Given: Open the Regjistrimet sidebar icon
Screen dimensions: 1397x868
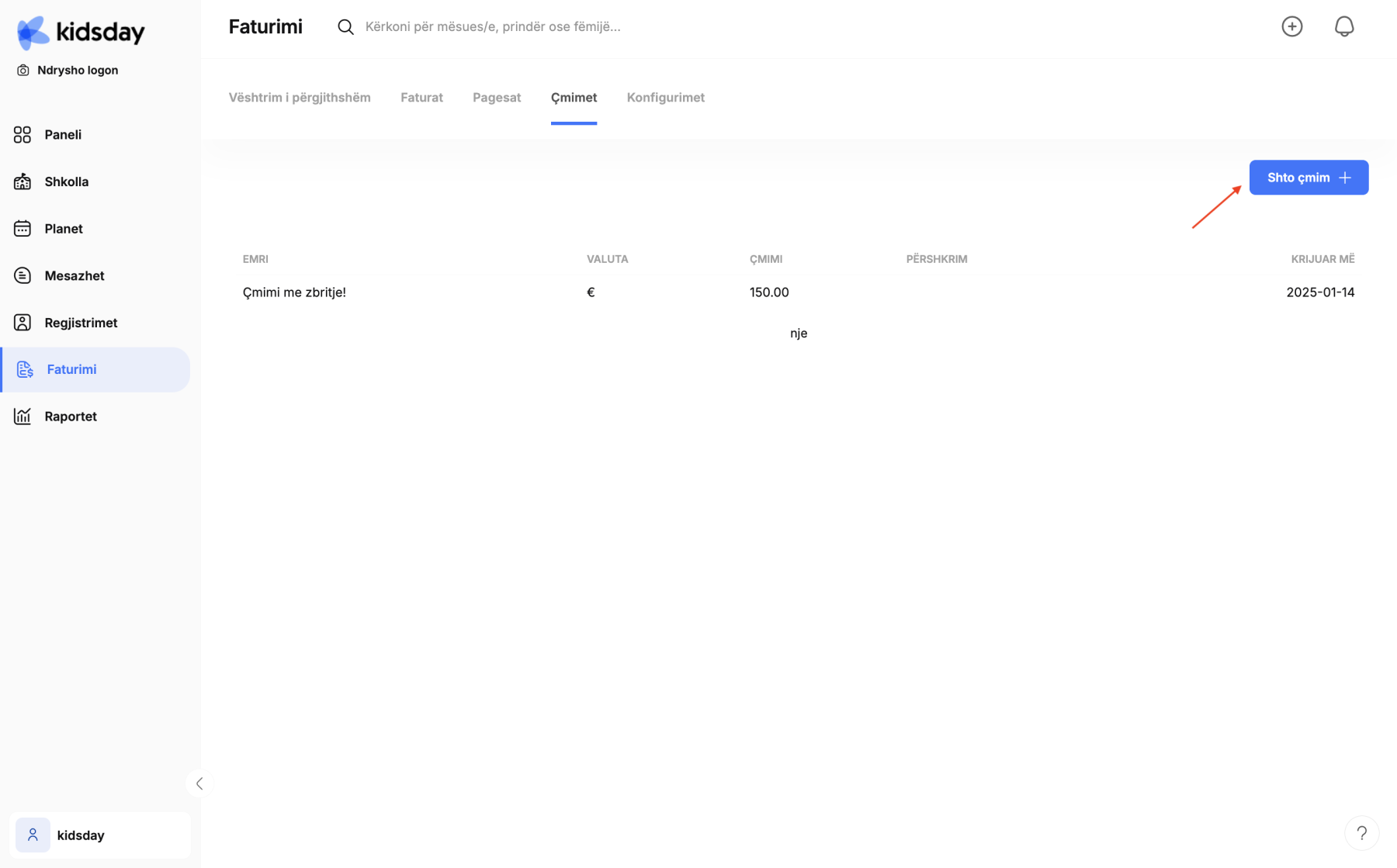Looking at the screenshot, I should pos(23,323).
